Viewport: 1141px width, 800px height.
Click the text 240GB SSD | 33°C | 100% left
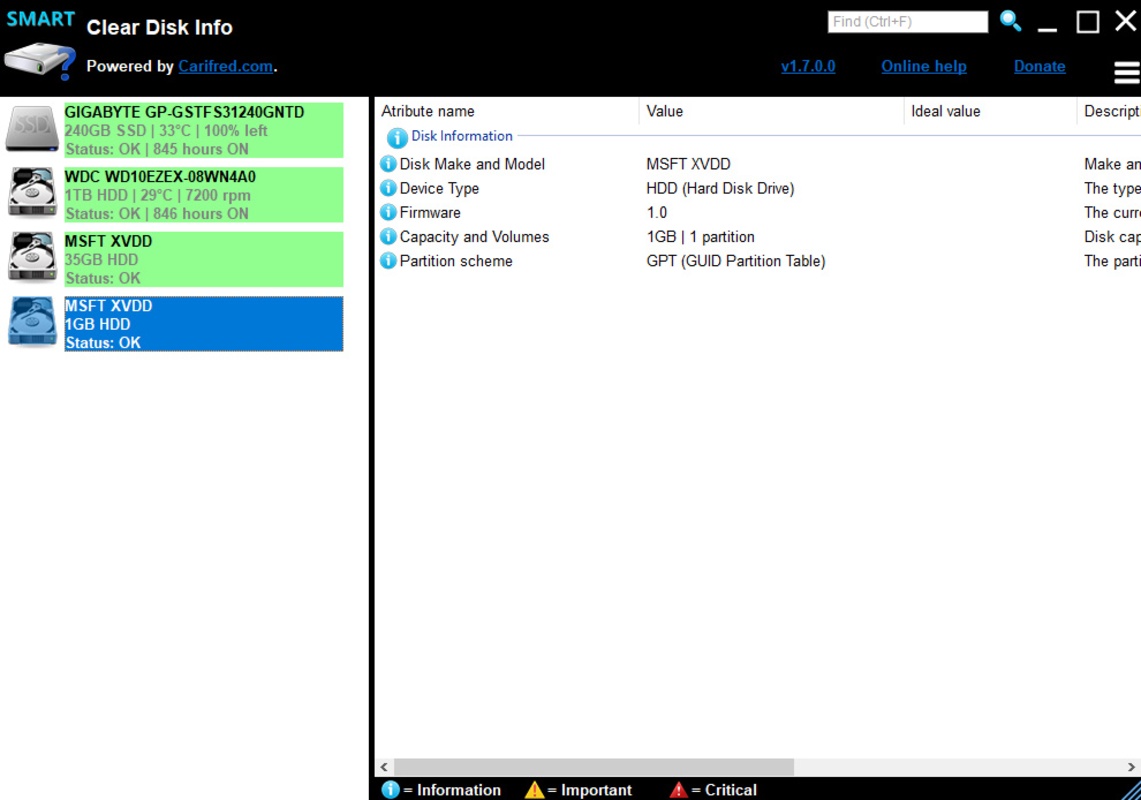pos(166,131)
